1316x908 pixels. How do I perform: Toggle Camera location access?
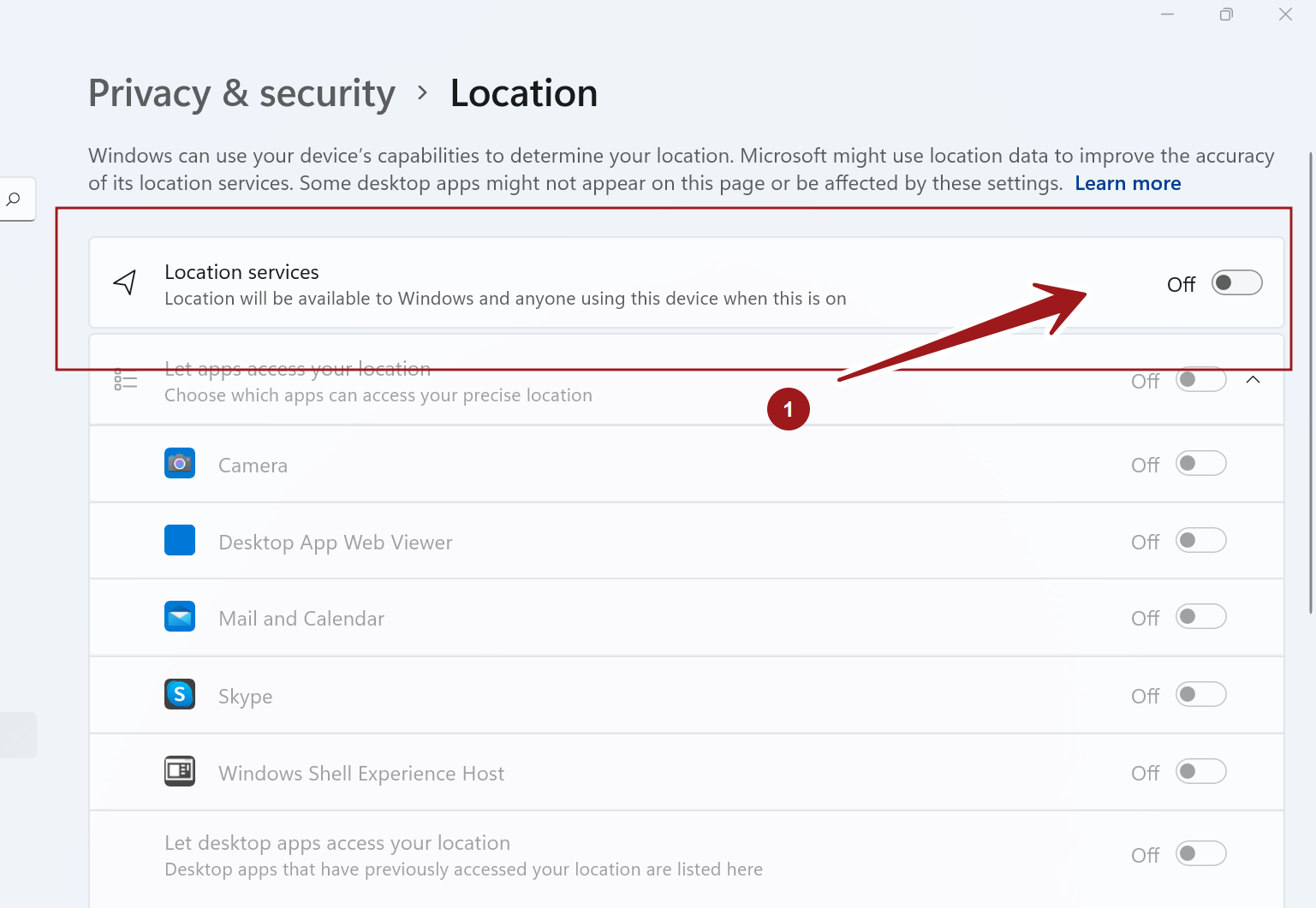click(1200, 464)
